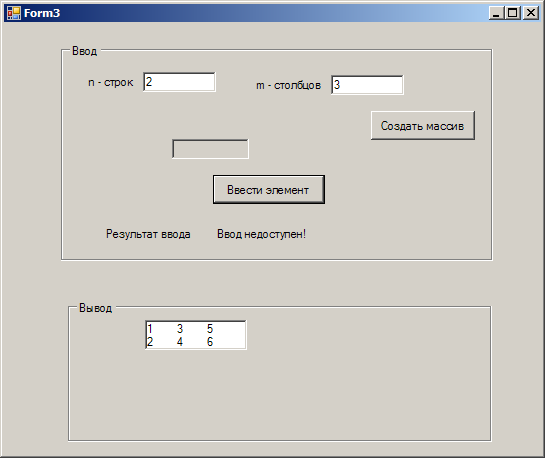
Task: Click the 'Form3' window title text
Action: click(x=42, y=13)
